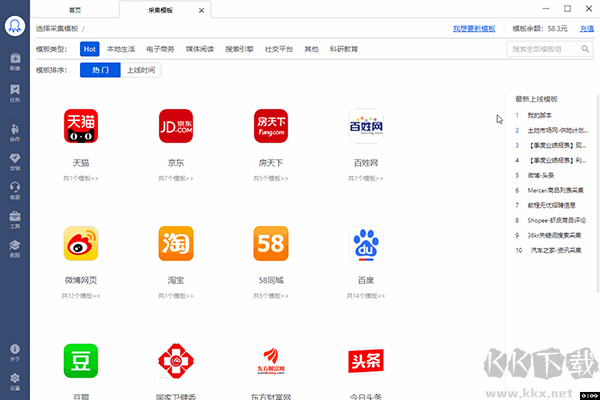
Task: Sort templates by 热门
Action: click(x=100, y=70)
